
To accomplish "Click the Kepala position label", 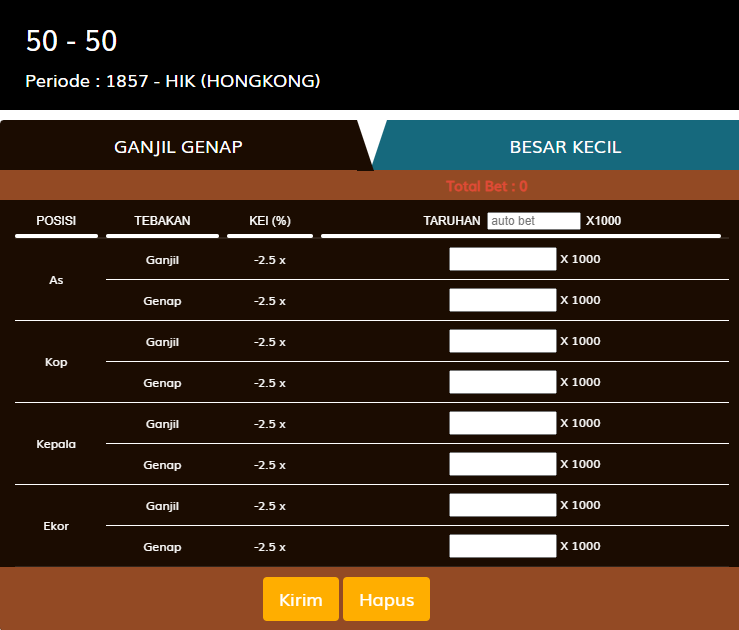I will (x=56, y=444).
